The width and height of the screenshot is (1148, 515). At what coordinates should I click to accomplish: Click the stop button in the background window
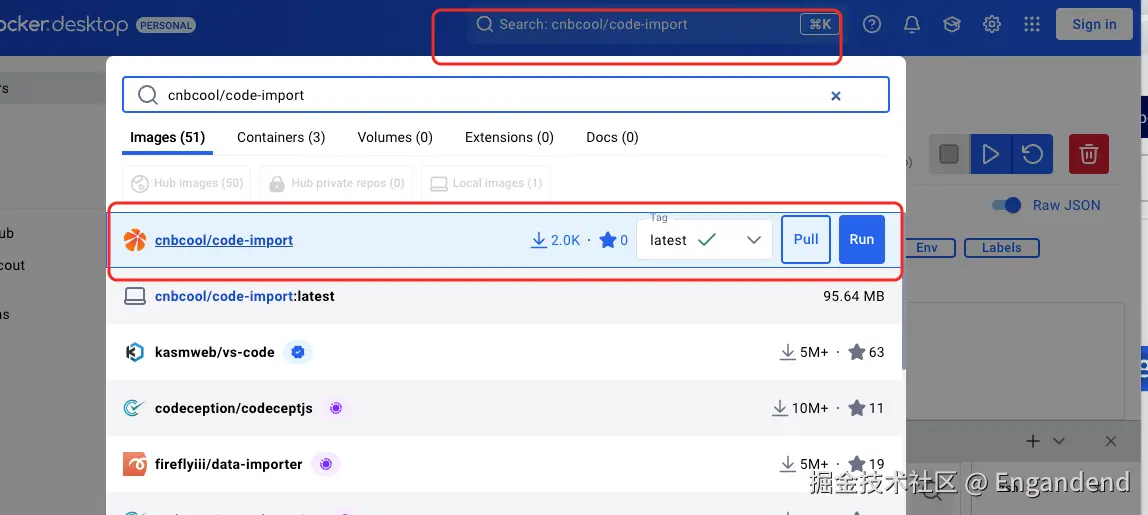click(949, 154)
